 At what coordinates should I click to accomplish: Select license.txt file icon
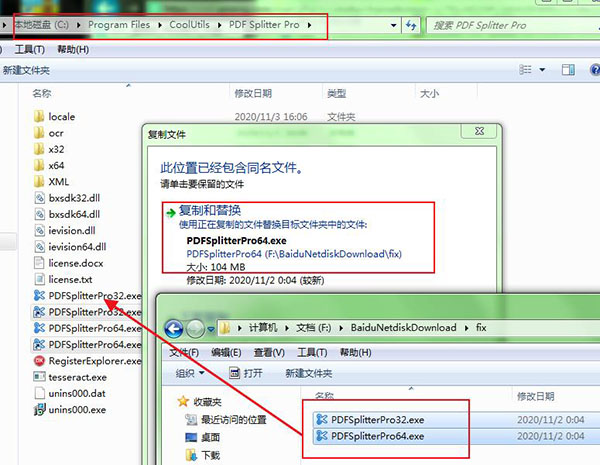point(39,279)
